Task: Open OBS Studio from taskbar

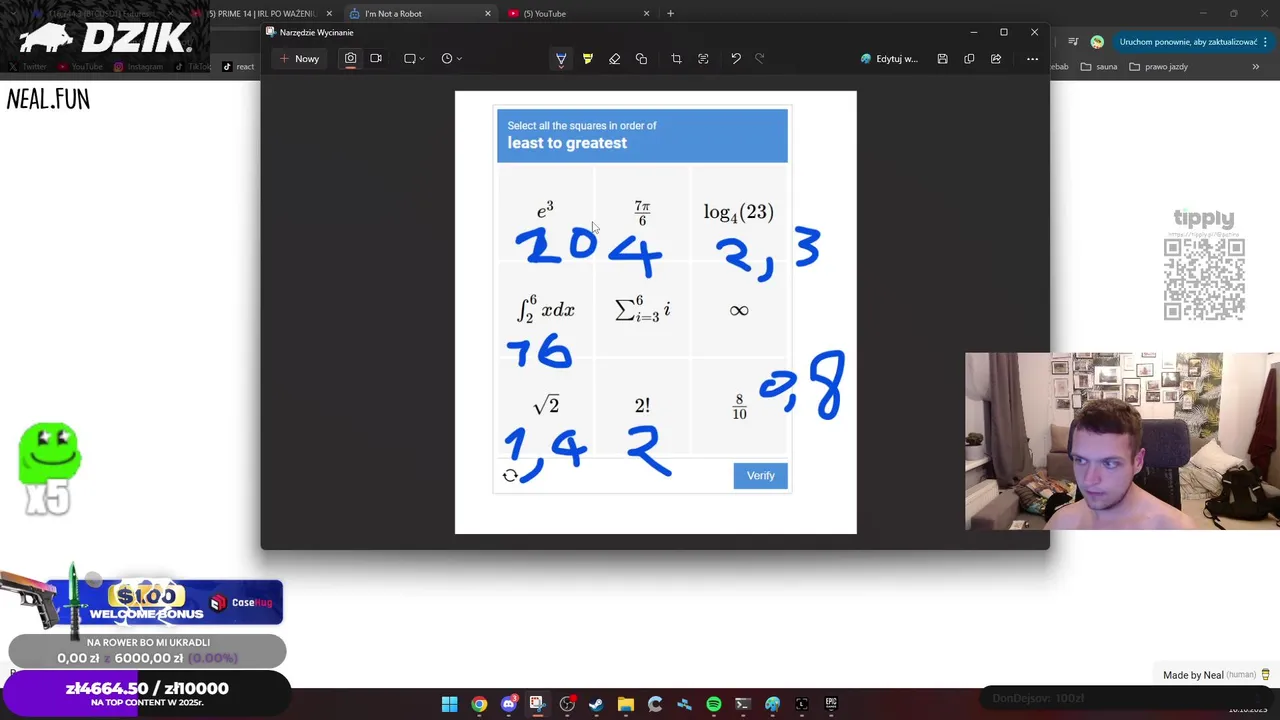Action: coord(567,704)
